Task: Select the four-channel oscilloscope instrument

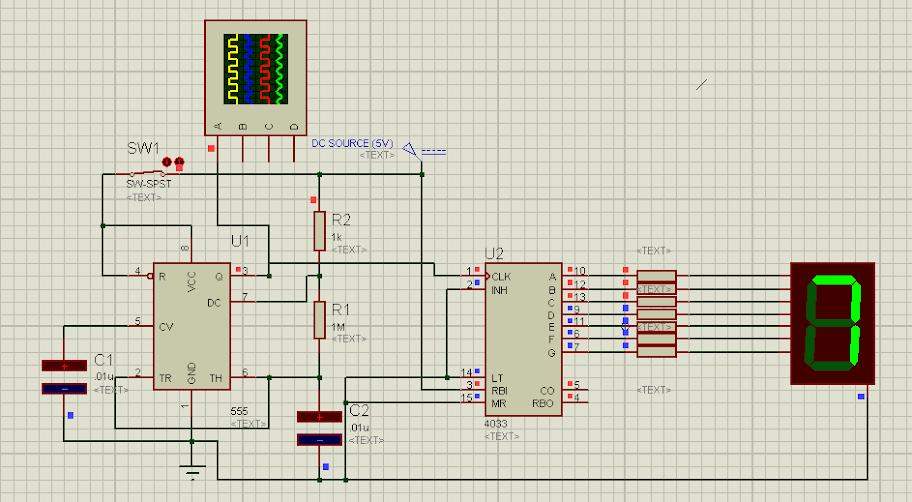Action: point(255,77)
